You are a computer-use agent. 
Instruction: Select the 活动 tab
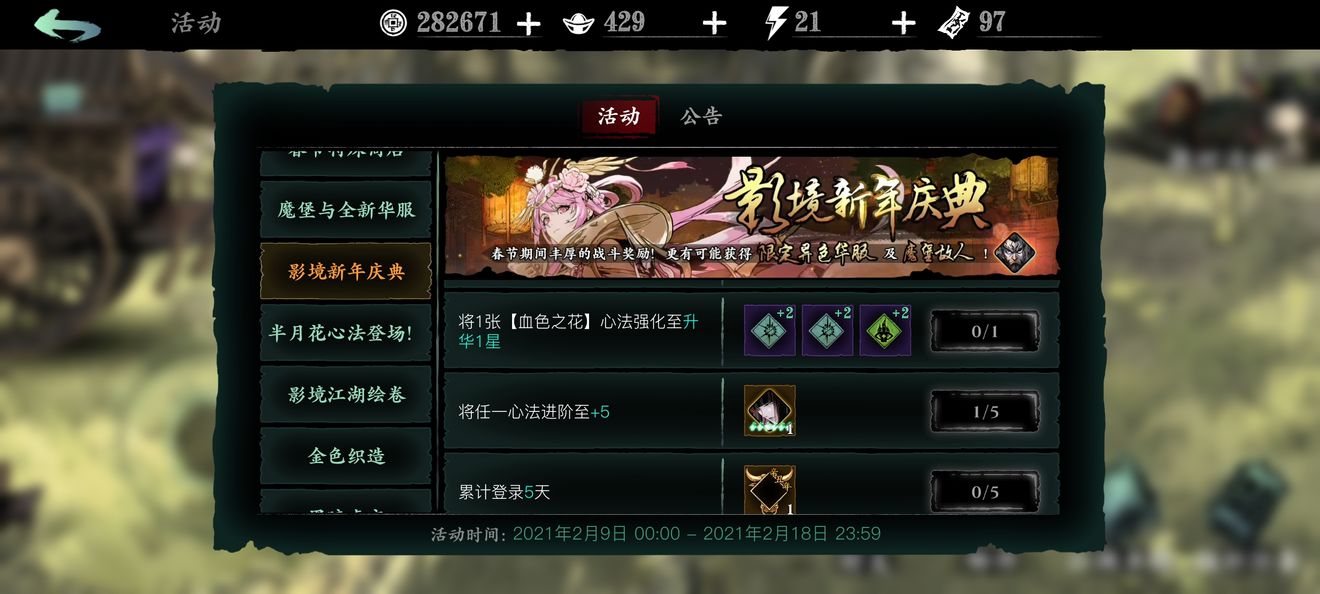pos(619,117)
